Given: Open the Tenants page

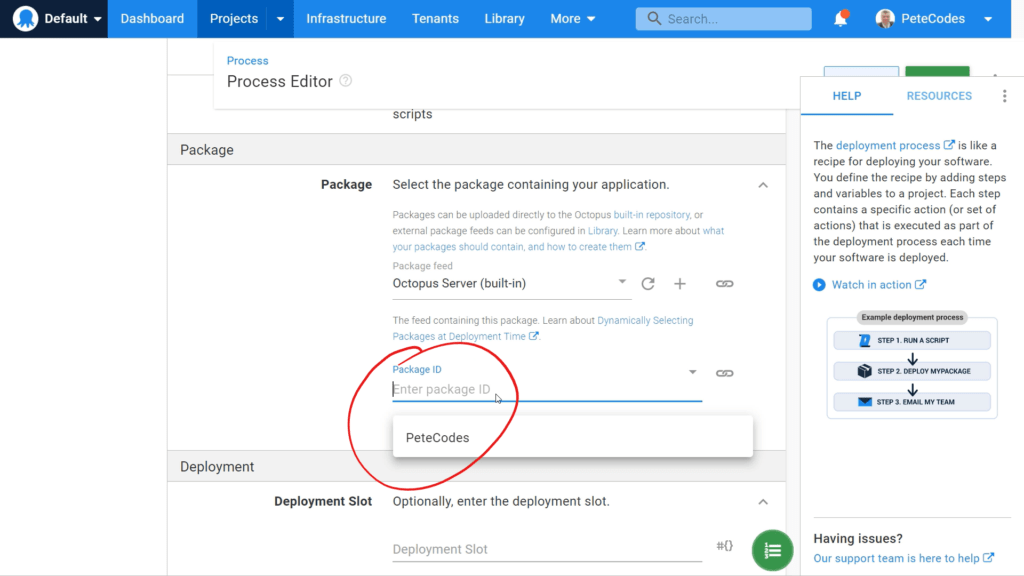Looking at the screenshot, I should coord(435,18).
